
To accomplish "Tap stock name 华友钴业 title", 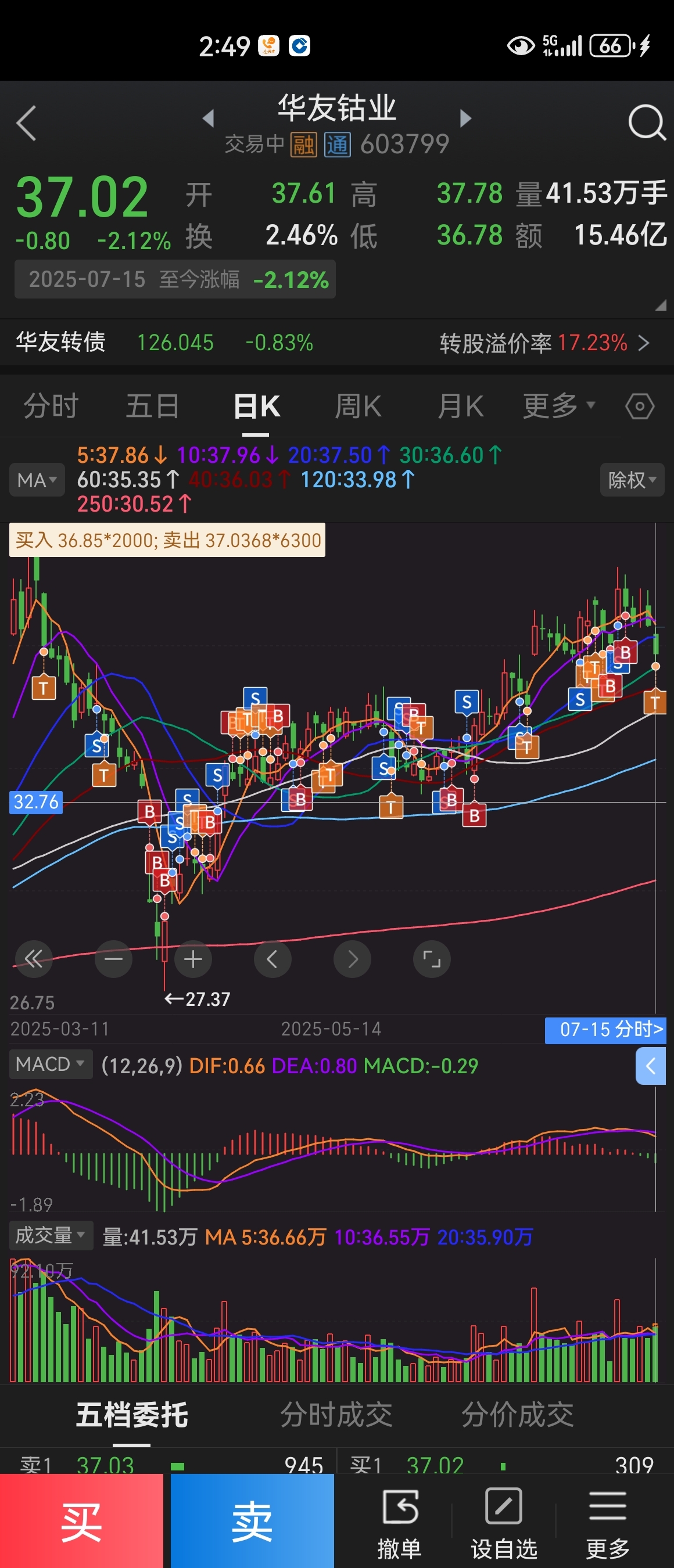I will point(336,109).
